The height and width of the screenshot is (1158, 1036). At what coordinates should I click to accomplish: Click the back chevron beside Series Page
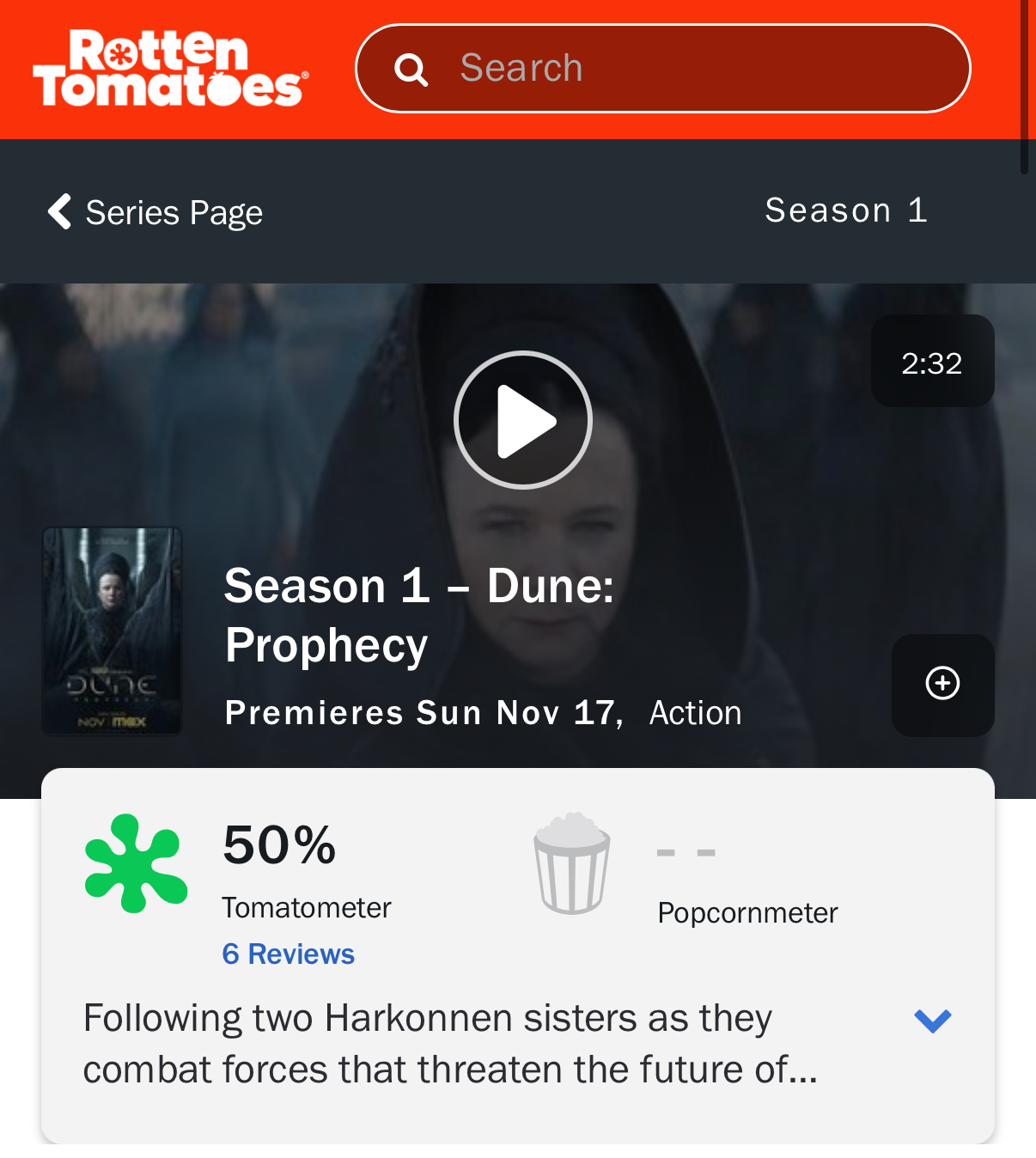[59, 211]
